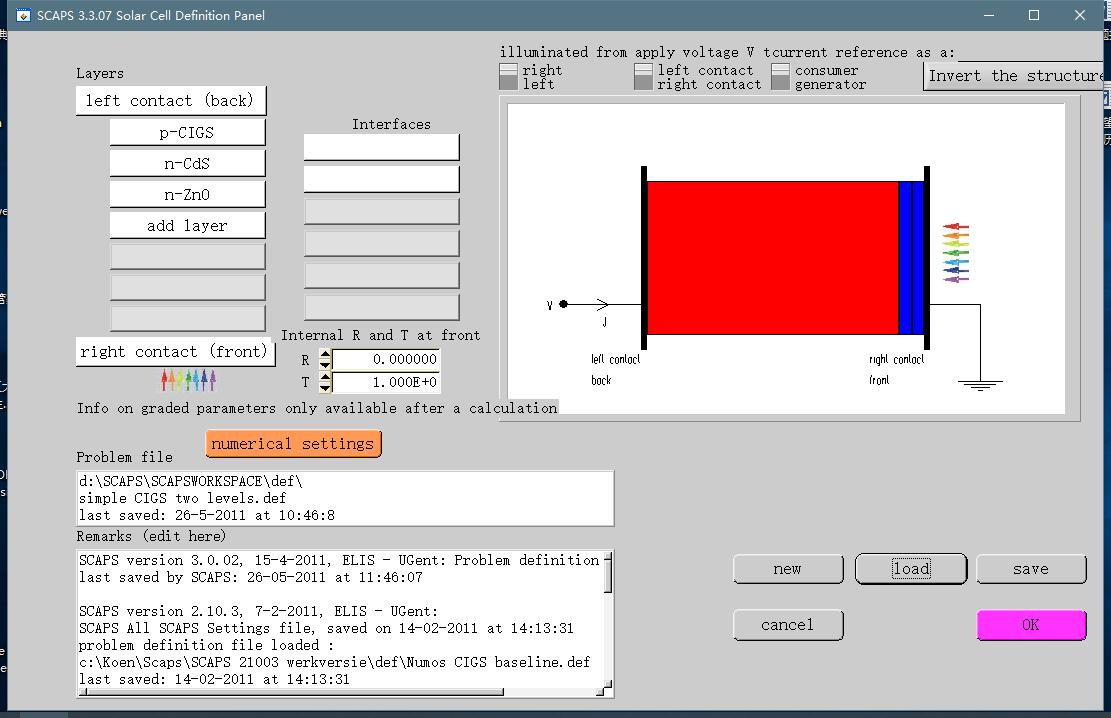Click the ground symbol in the cell diagram
Viewport: 1111px width, 718px height.
(x=980, y=384)
